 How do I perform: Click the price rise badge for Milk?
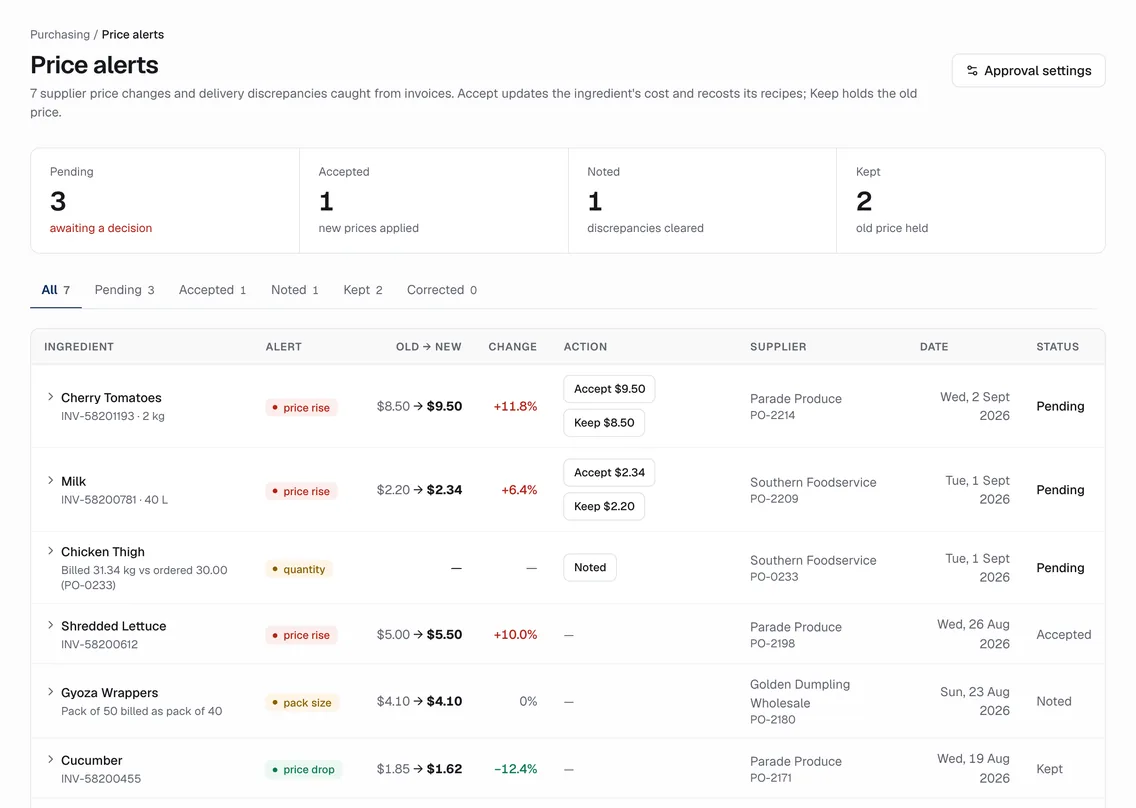[301, 491]
